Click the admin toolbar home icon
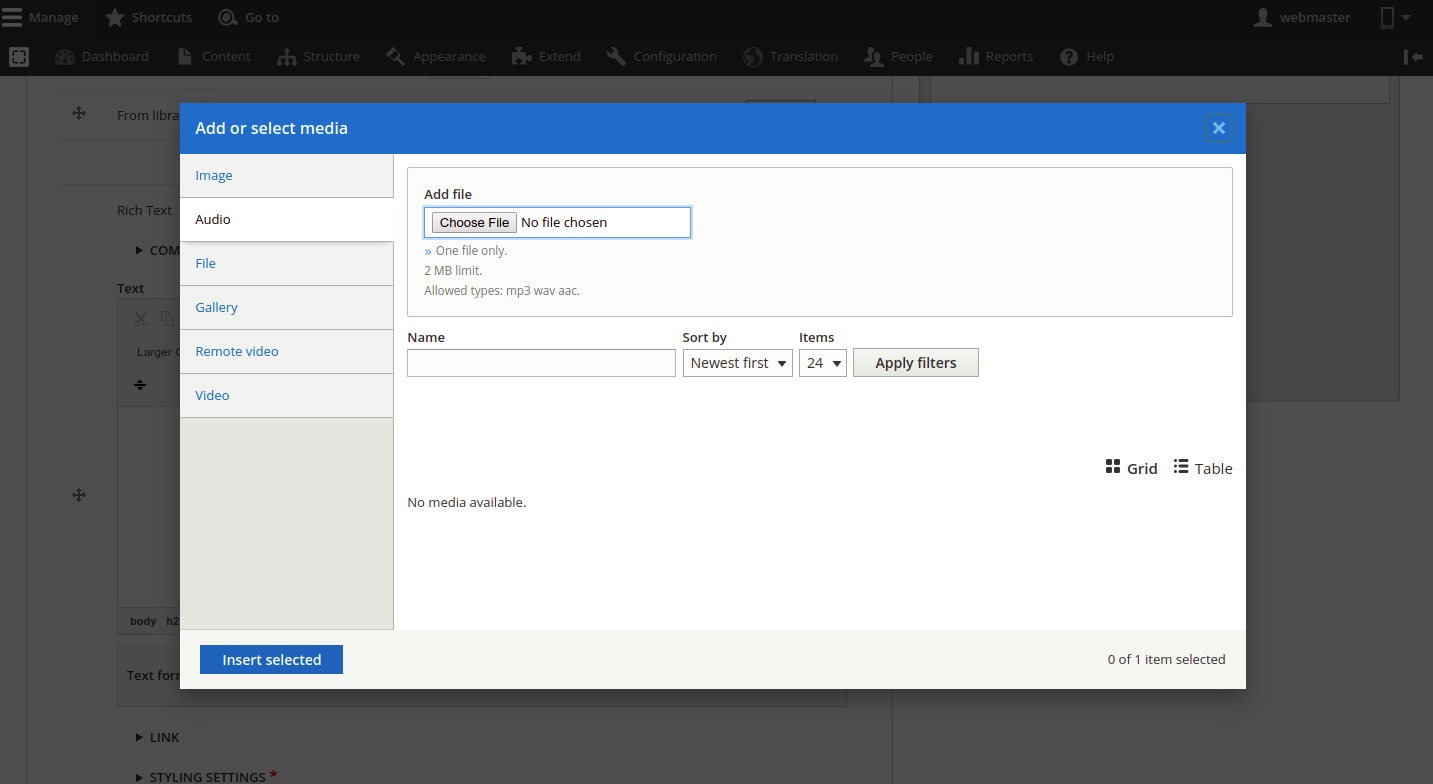1433x784 pixels. click(19, 57)
